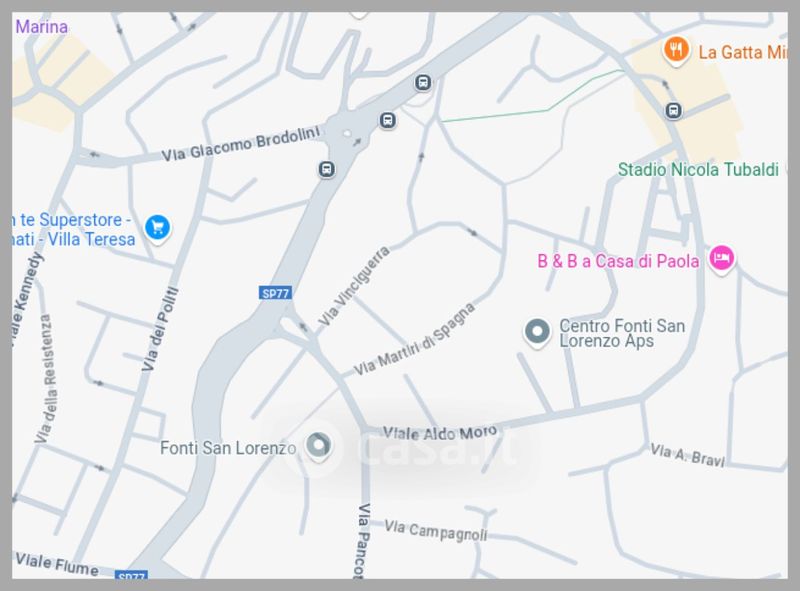
Task: Click bus stop icon below Stadio pin area
Action: 673,110
